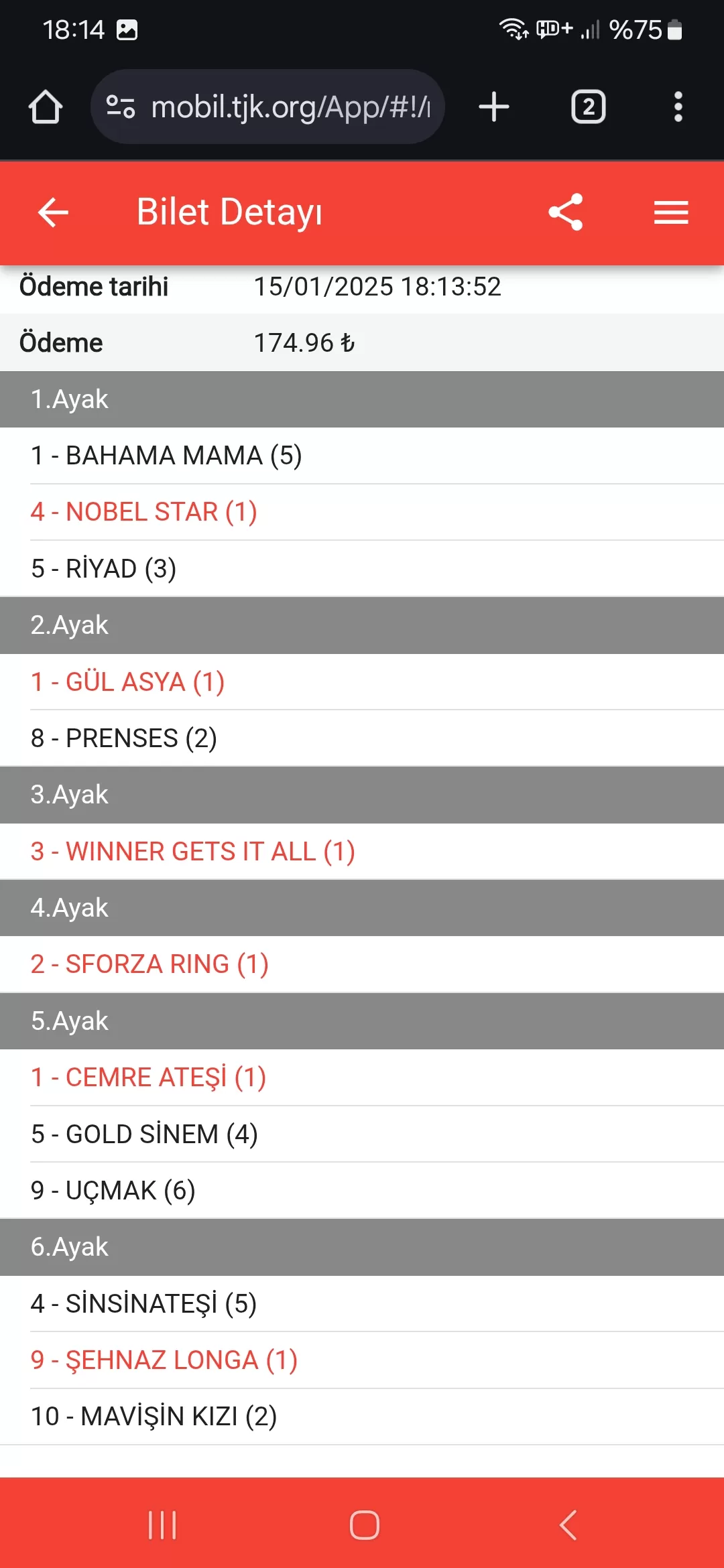Open the hamburger menu
This screenshot has width=724, height=1568.
point(671,213)
